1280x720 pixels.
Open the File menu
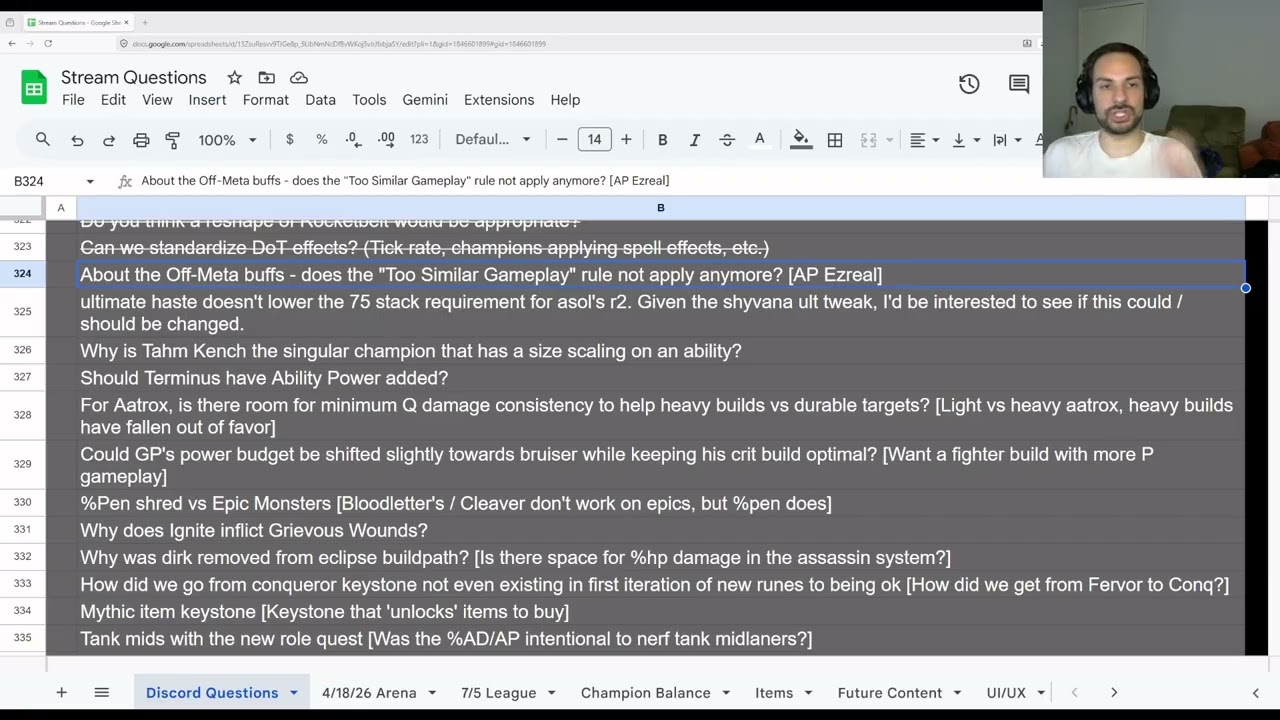pyautogui.click(x=73, y=100)
